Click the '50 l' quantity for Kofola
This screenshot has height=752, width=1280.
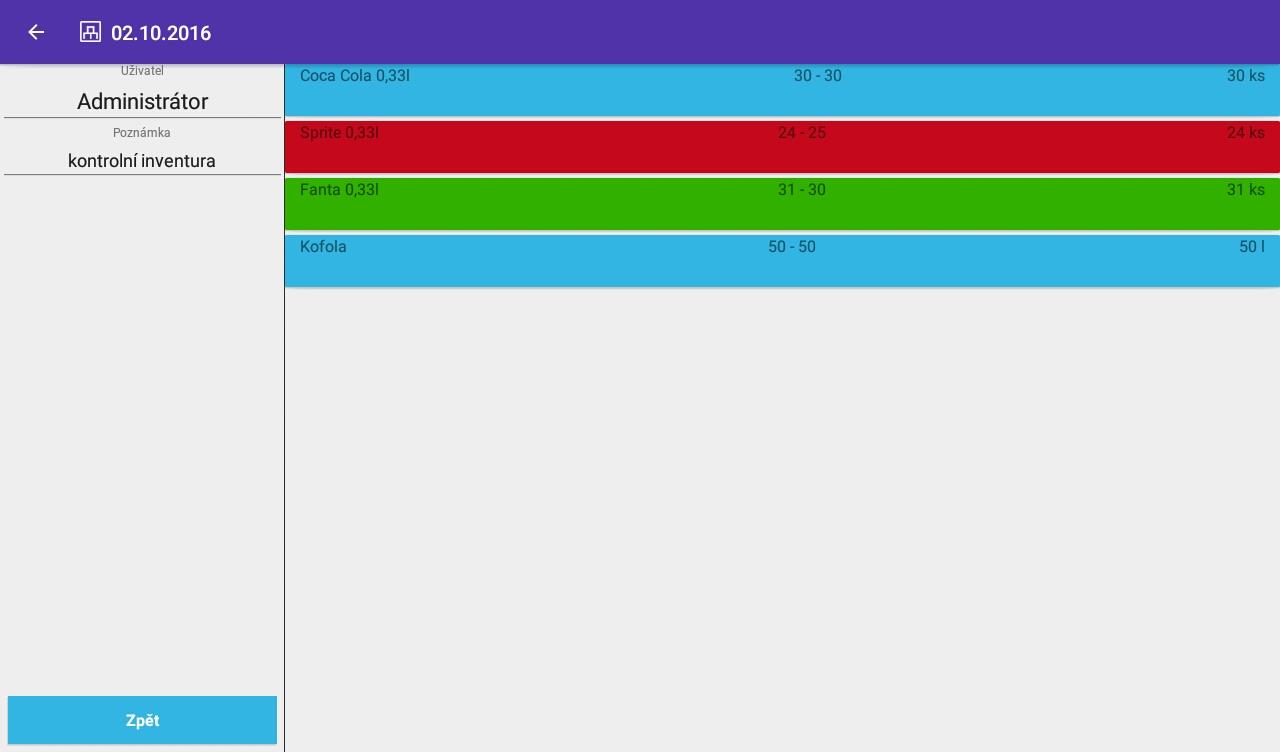click(1251, 247)
